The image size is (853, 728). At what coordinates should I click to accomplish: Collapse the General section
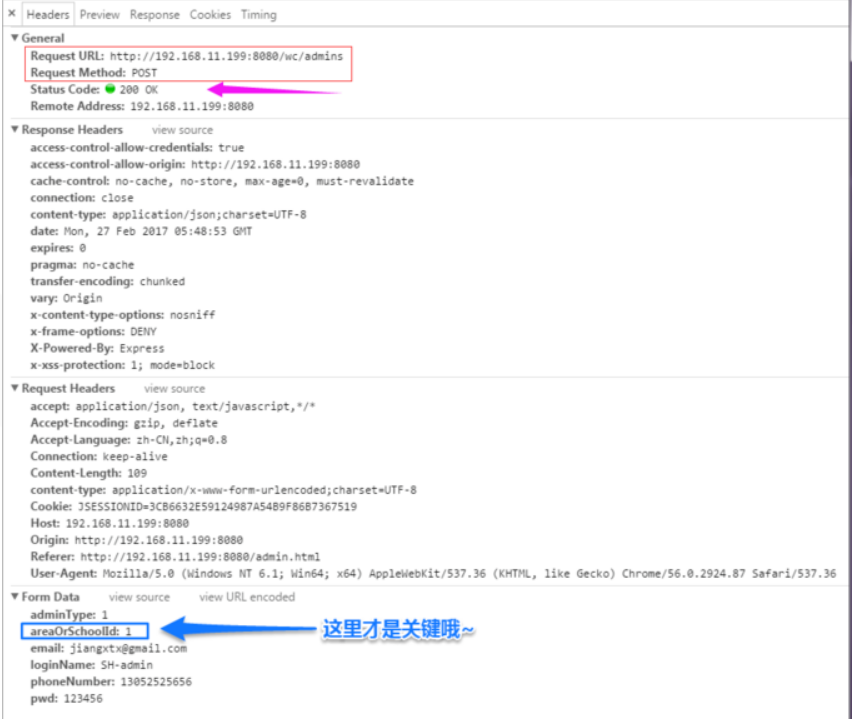13,37
